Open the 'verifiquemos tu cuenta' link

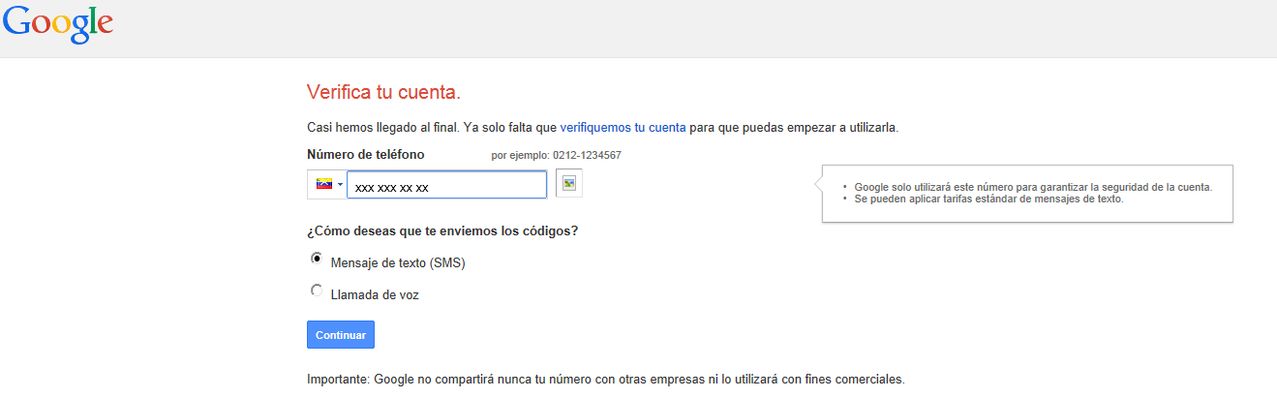coord(623,128)
